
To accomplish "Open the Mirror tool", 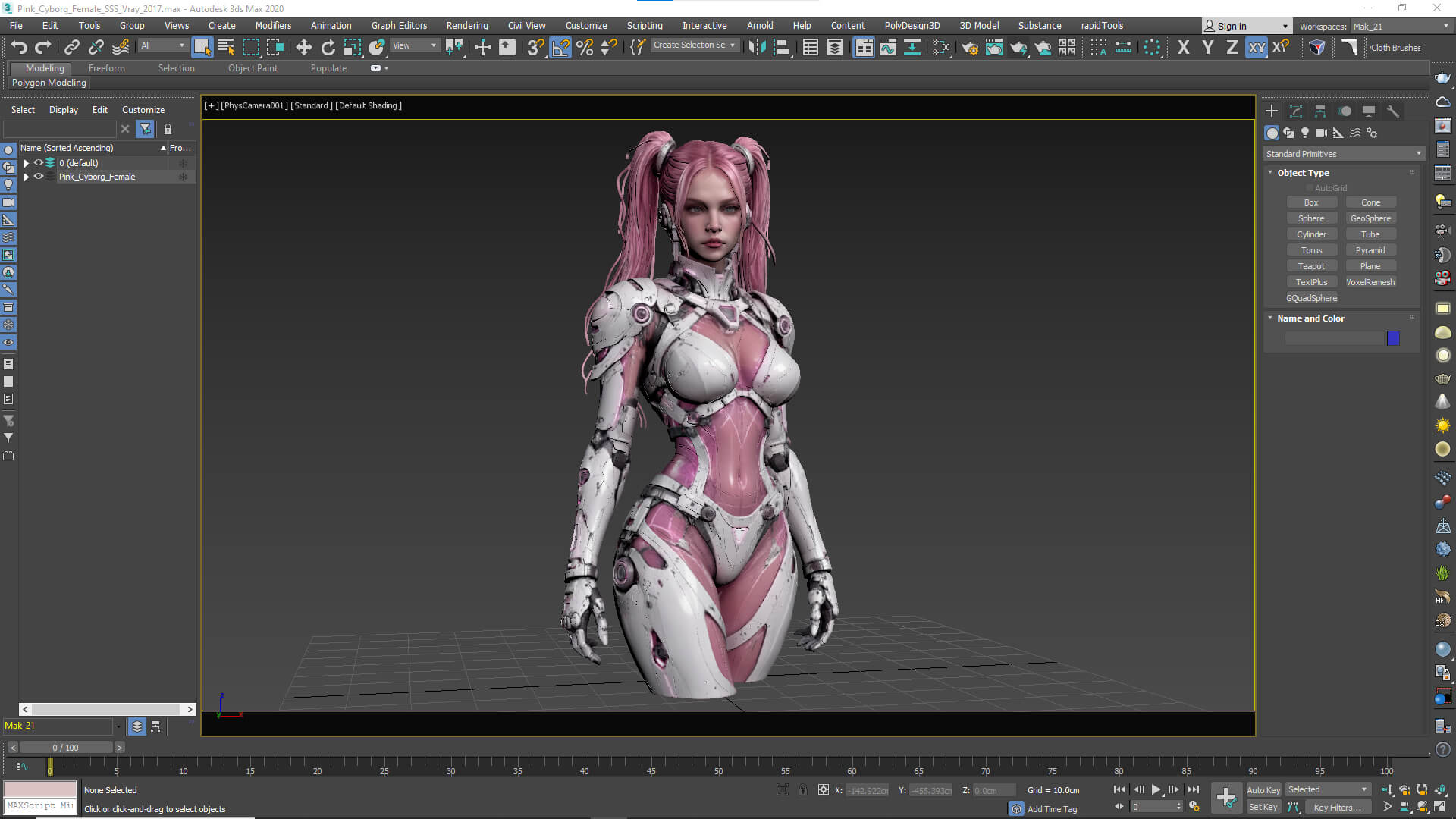I will 756,48.
